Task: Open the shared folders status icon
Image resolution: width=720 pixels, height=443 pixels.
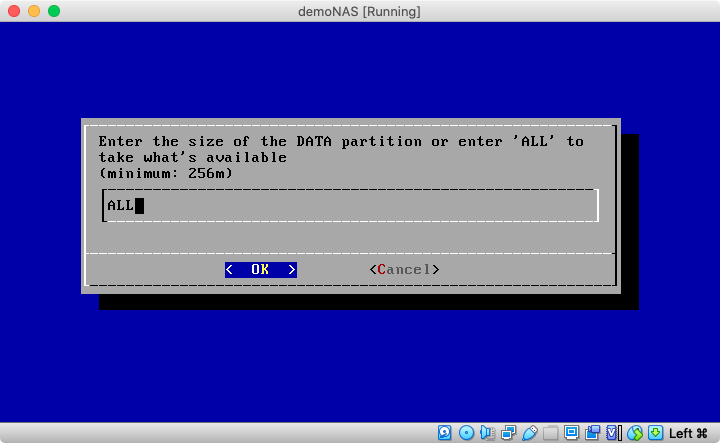Action: (x=551, y=433)
